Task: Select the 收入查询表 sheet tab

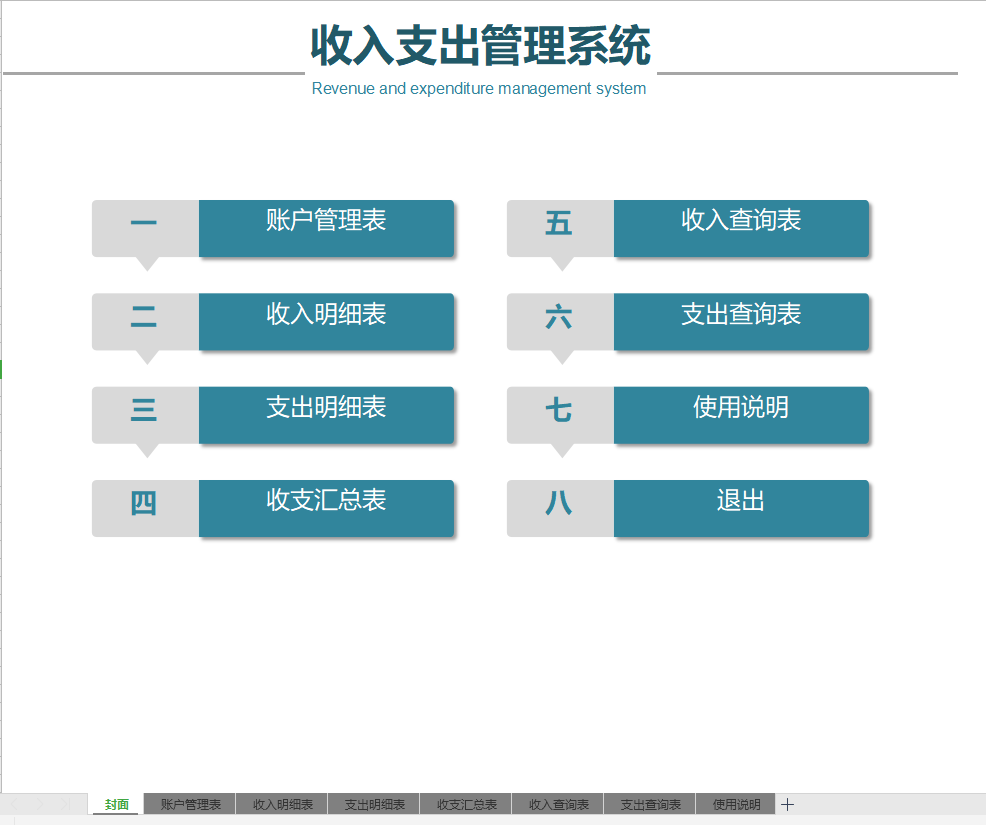Action: 557,803
